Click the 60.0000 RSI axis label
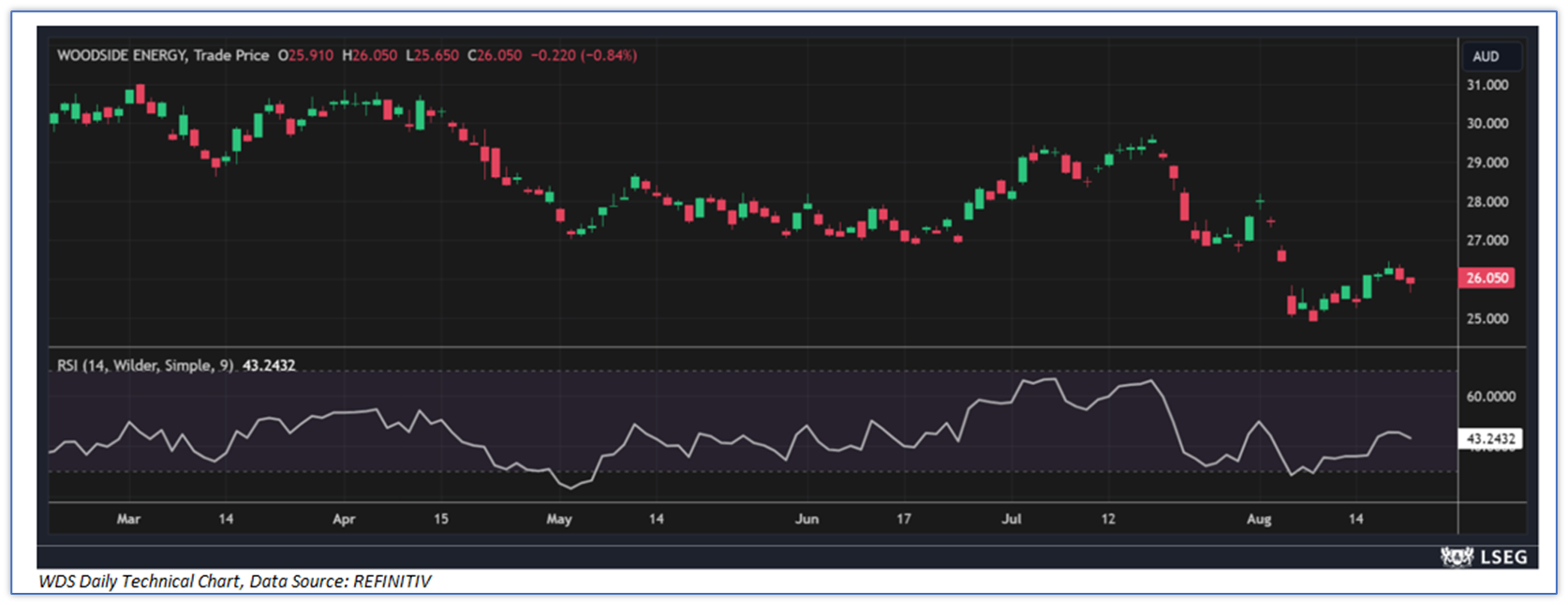Image resolution: width=1568 pixels, height=605 pixels. (x=1490, y=396)
